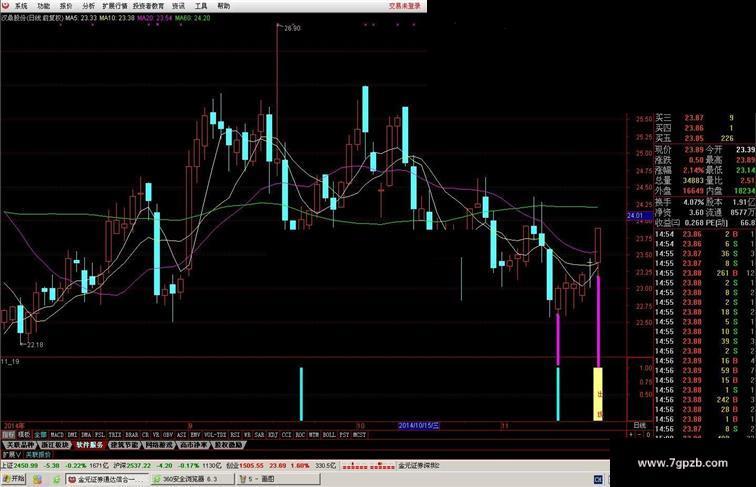Click the 2014/10/15/三 date marker
756x487 pixels.
(x=418, y=425)
